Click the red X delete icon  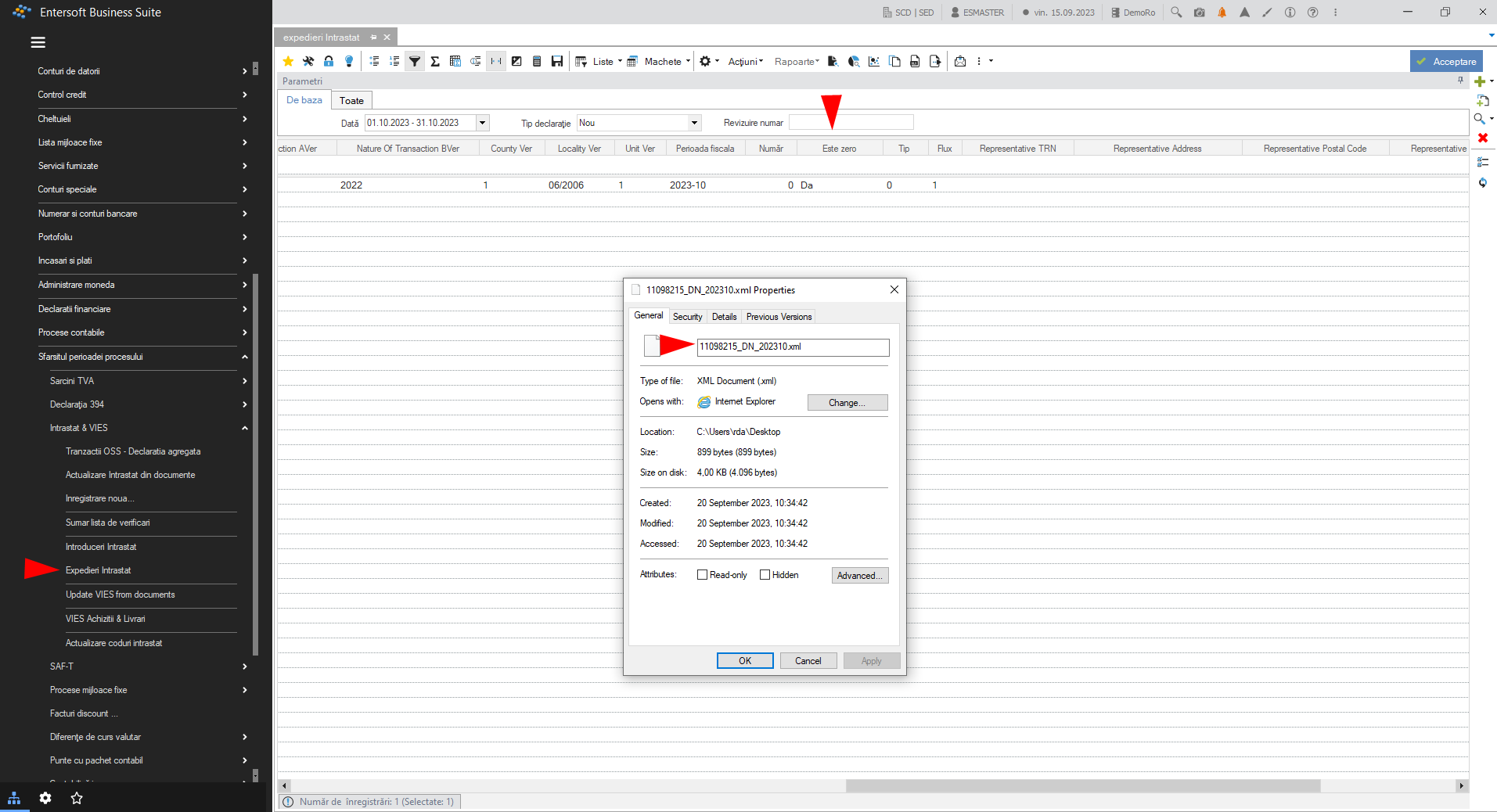point(1482,138)
